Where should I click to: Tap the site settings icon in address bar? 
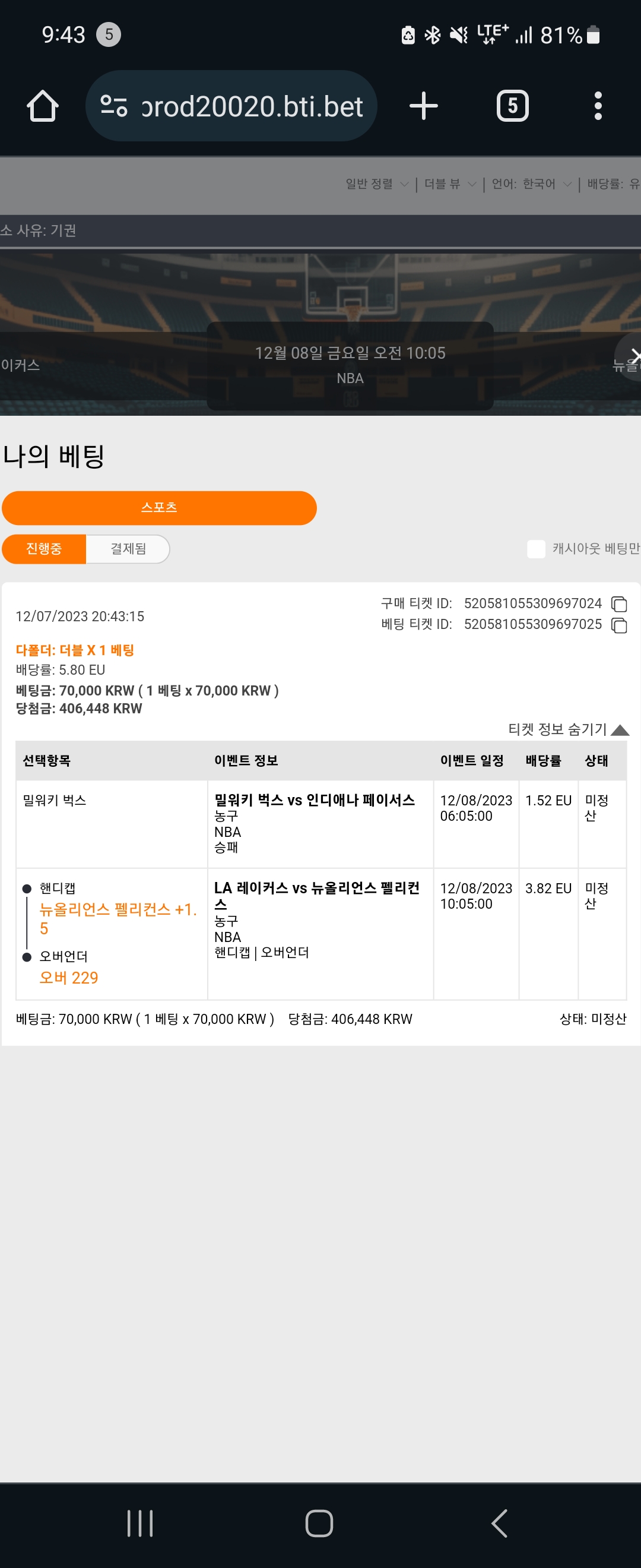[114, 106]
